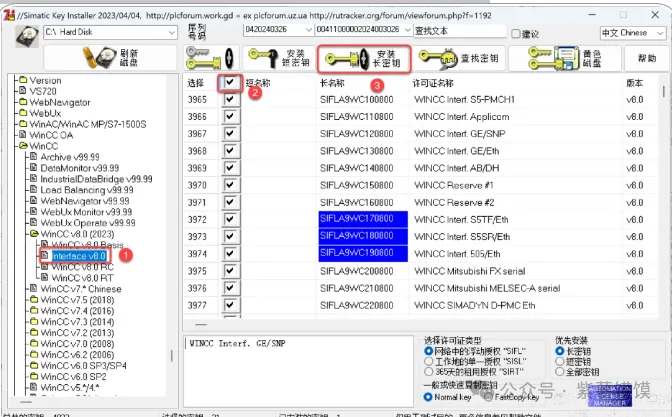Click the 帮助 help button
Screen dimensions: 672x417
click(647, 58)
